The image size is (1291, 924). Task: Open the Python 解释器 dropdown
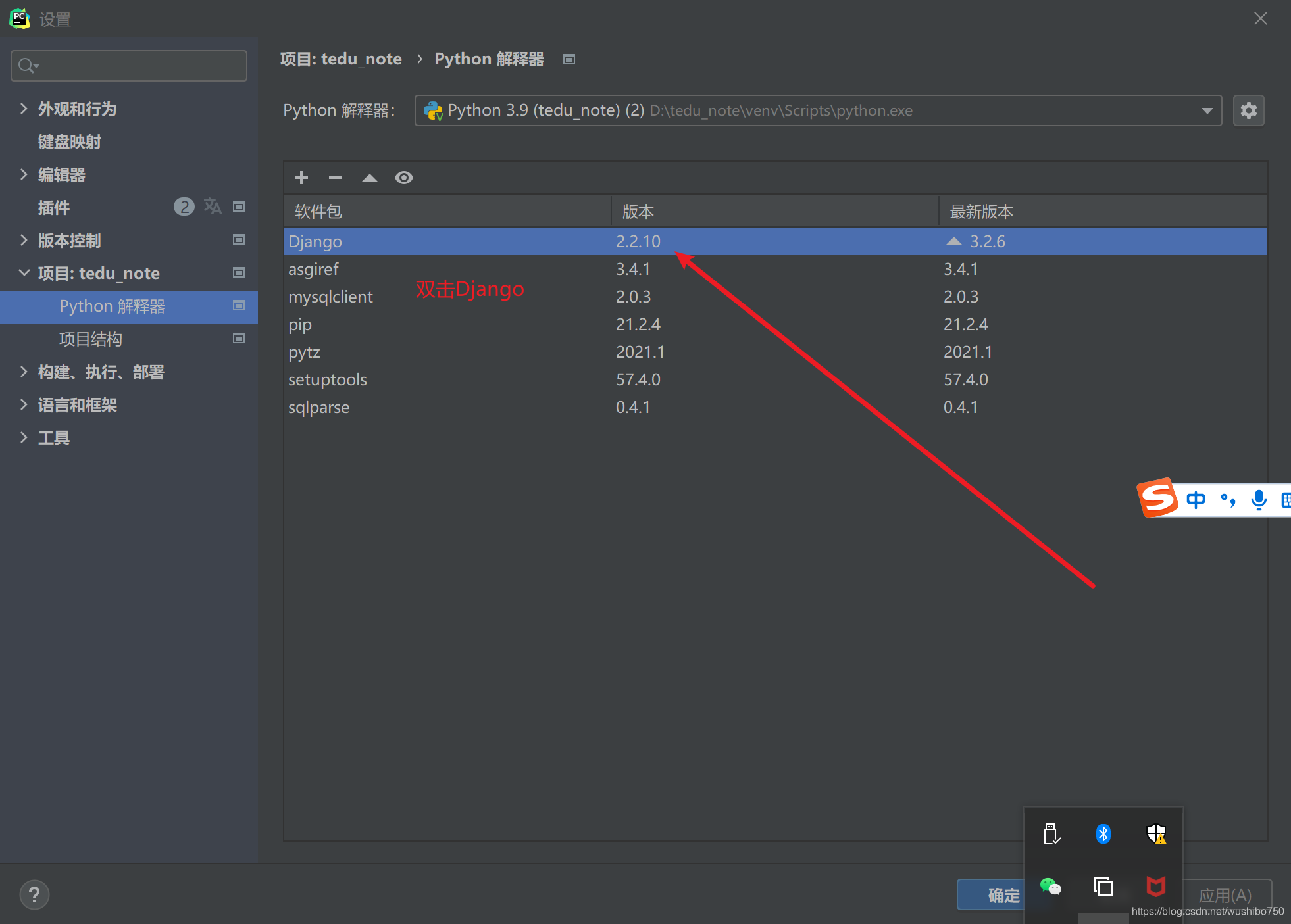[1207, 110]
